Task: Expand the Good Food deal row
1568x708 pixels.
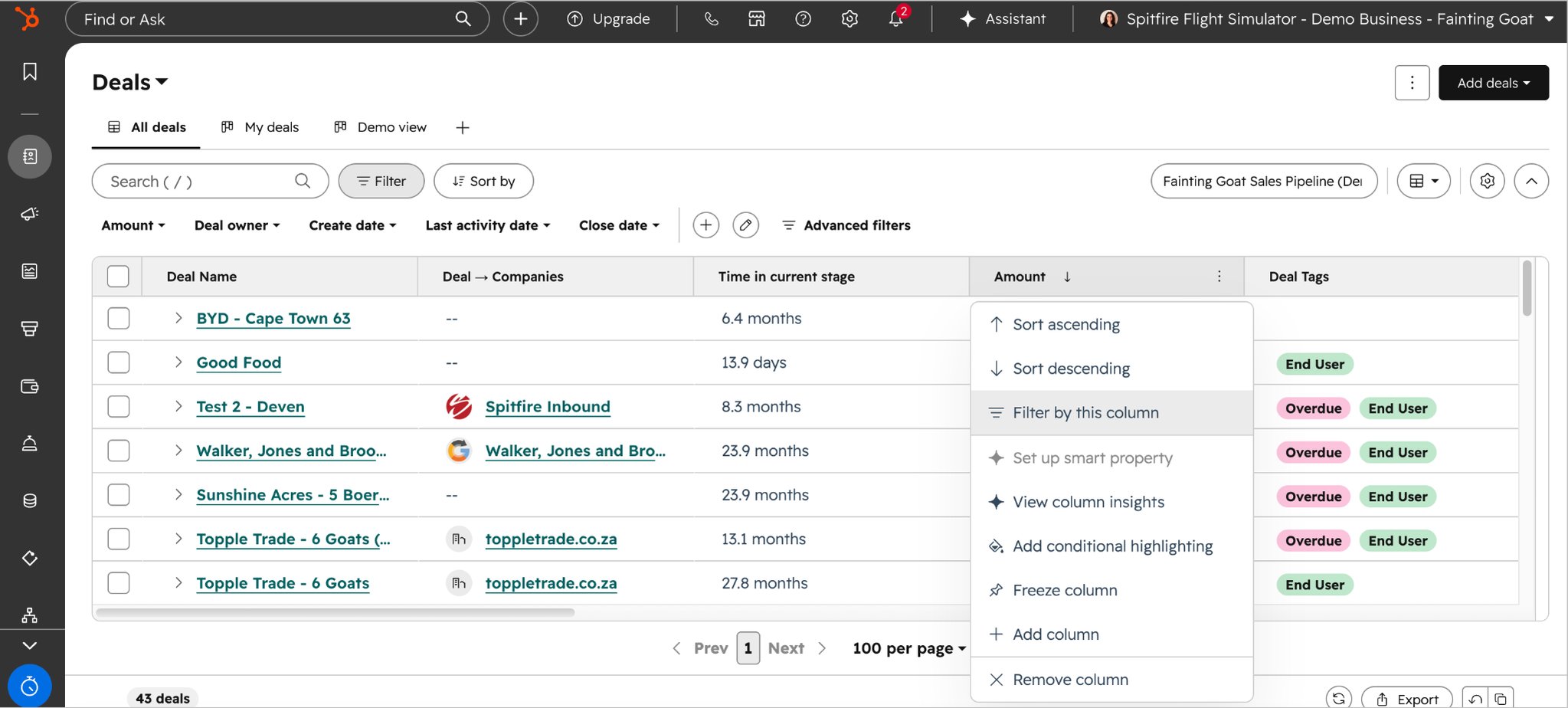Action: point(178,362)
